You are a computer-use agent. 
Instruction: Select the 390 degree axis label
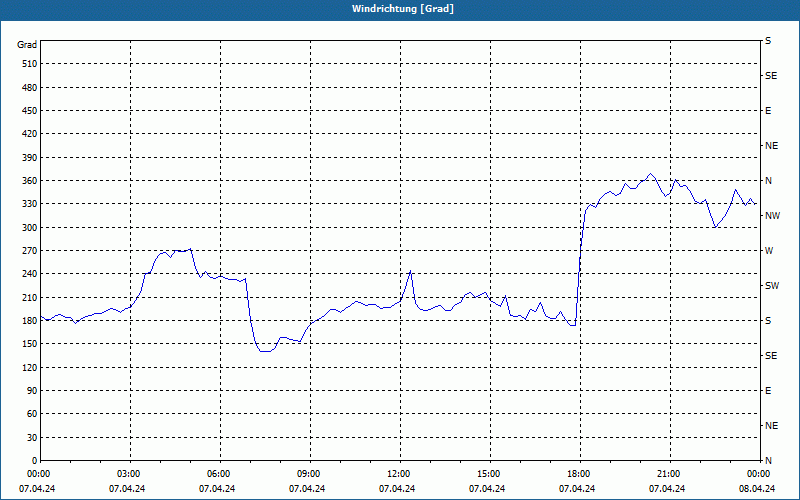coord(30,158)
